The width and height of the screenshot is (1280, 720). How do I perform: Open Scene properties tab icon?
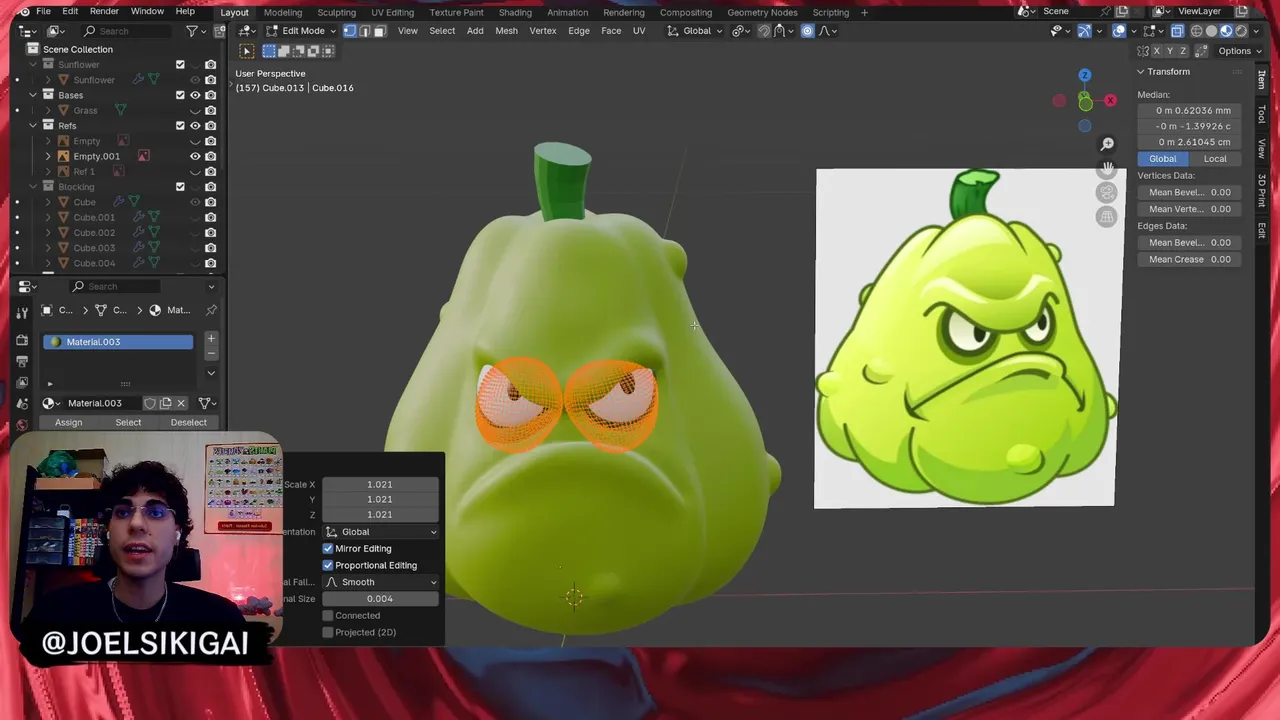pos(22,404)
